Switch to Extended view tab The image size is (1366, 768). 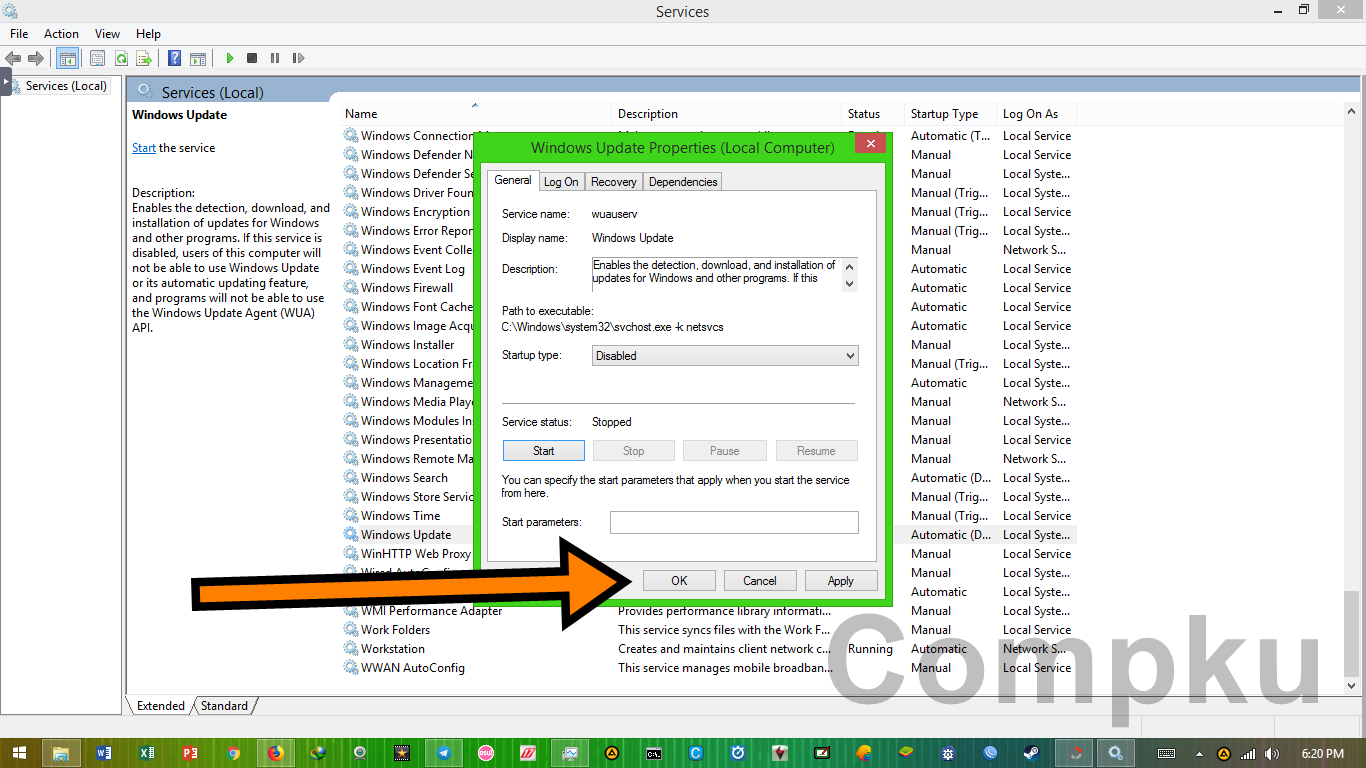tap(161, 706)
